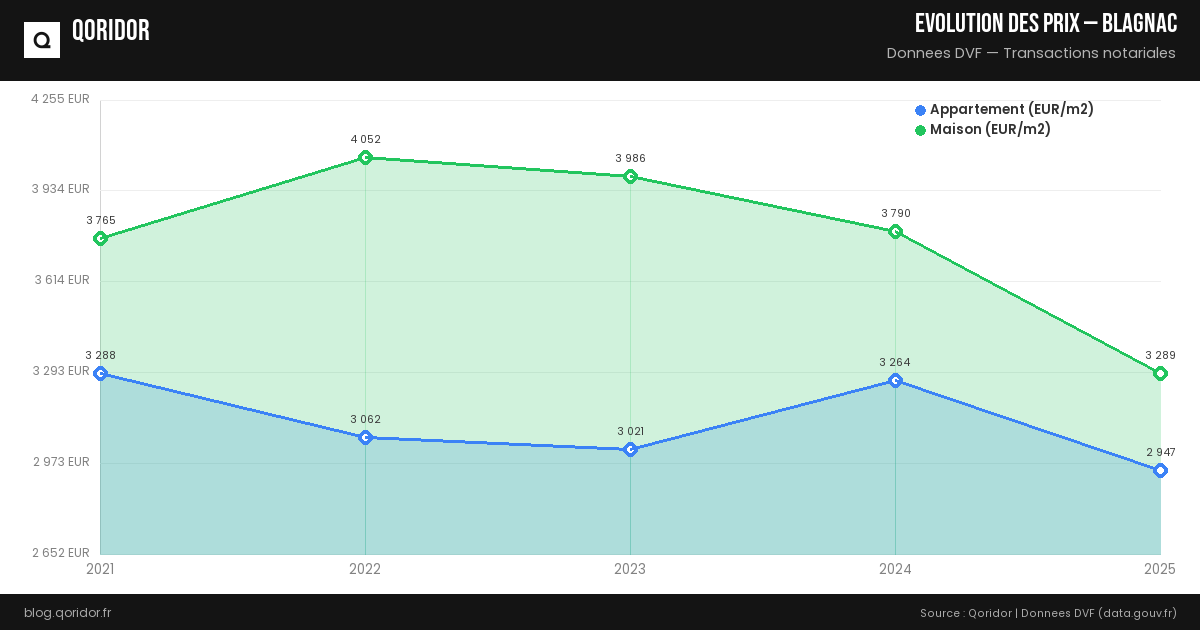Click the data.gouv.fr source text
This screenshot has width=1200, height=630.
(1137, 612)
